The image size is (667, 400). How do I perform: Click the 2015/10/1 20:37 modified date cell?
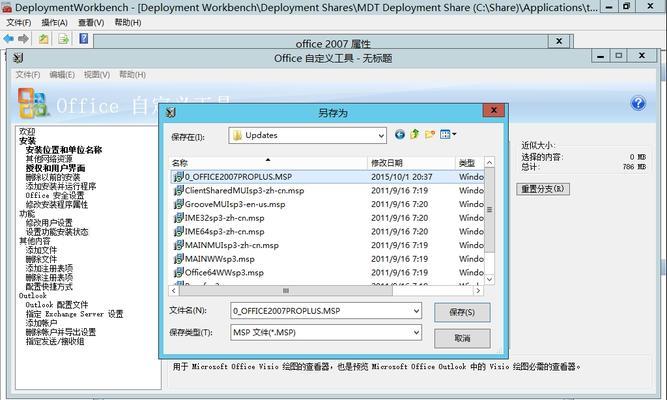[402, 177]
